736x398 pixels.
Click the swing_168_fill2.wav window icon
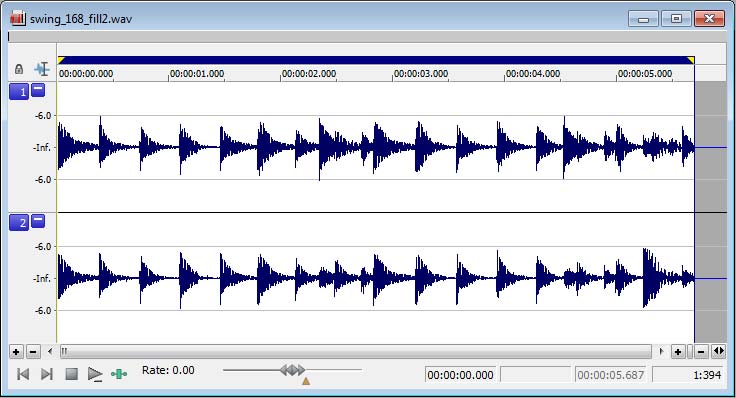(x=18, y=18)
